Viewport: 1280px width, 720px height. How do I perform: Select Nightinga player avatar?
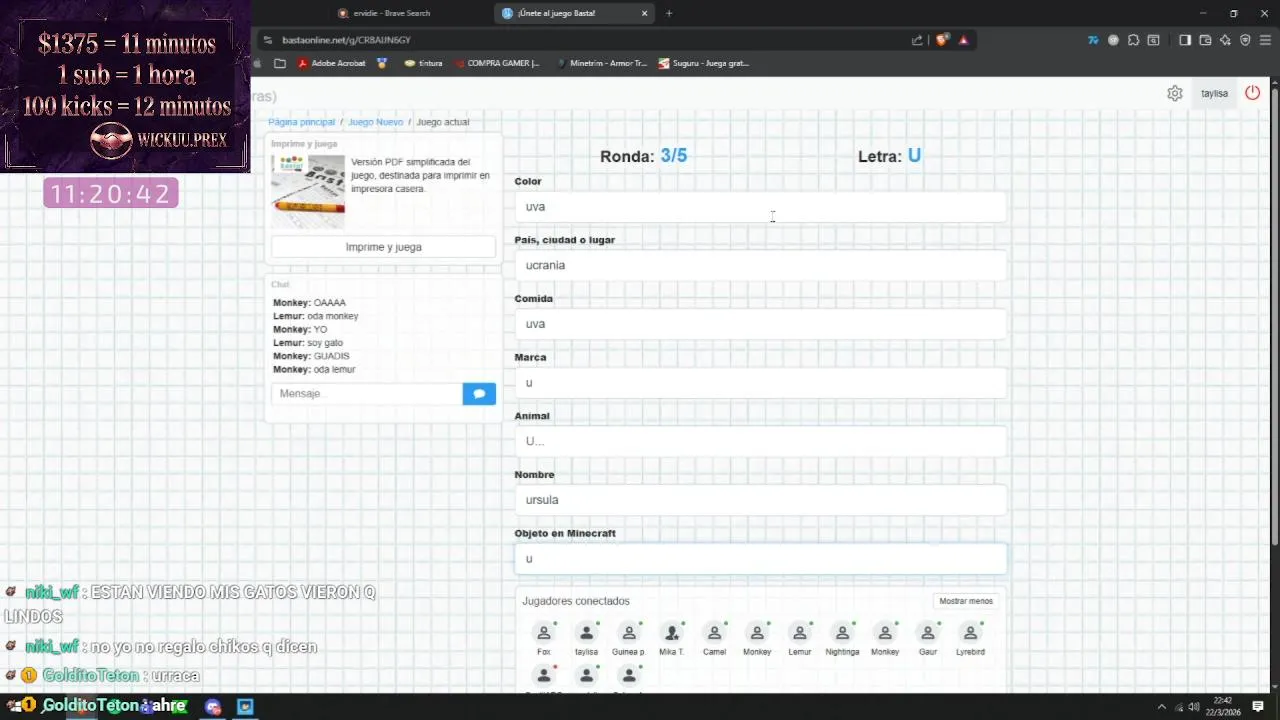click(842, 633)
